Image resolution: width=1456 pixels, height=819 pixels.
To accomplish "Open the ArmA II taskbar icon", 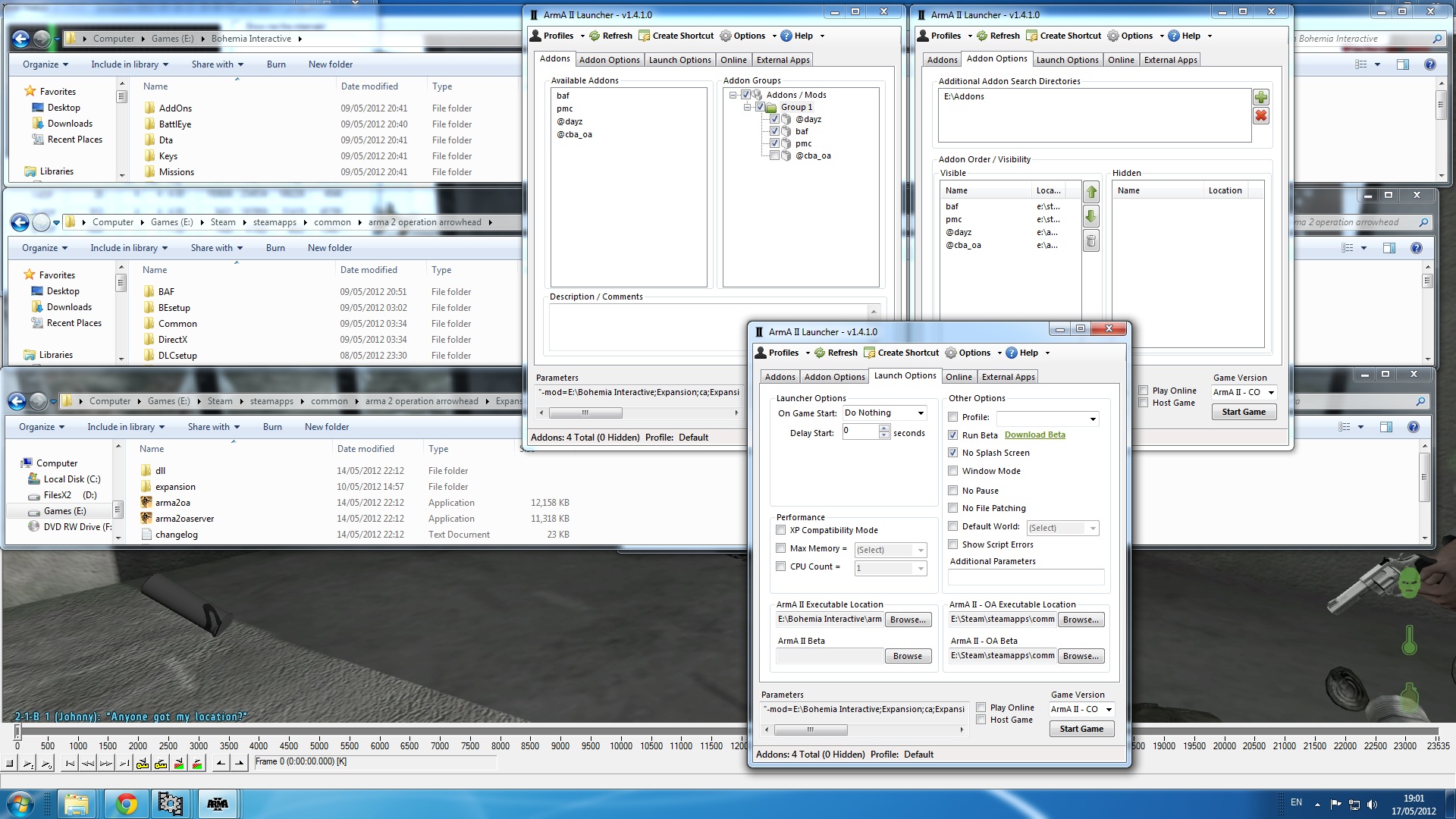I will (x=218, y=804).
